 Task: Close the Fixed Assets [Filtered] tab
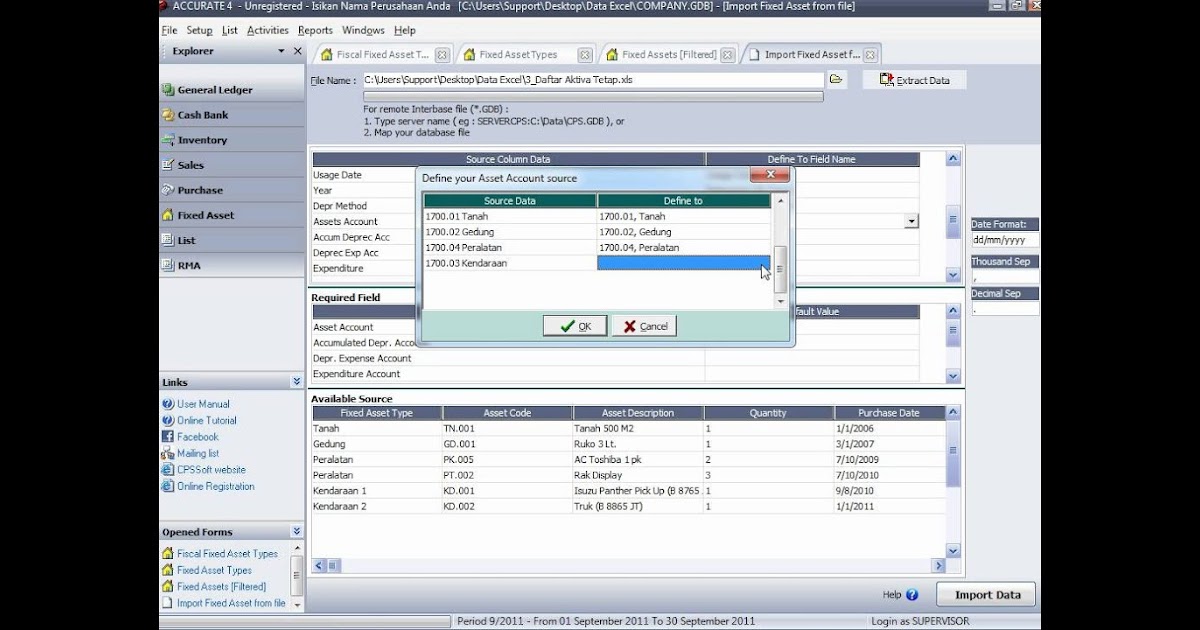click(727, 55)
